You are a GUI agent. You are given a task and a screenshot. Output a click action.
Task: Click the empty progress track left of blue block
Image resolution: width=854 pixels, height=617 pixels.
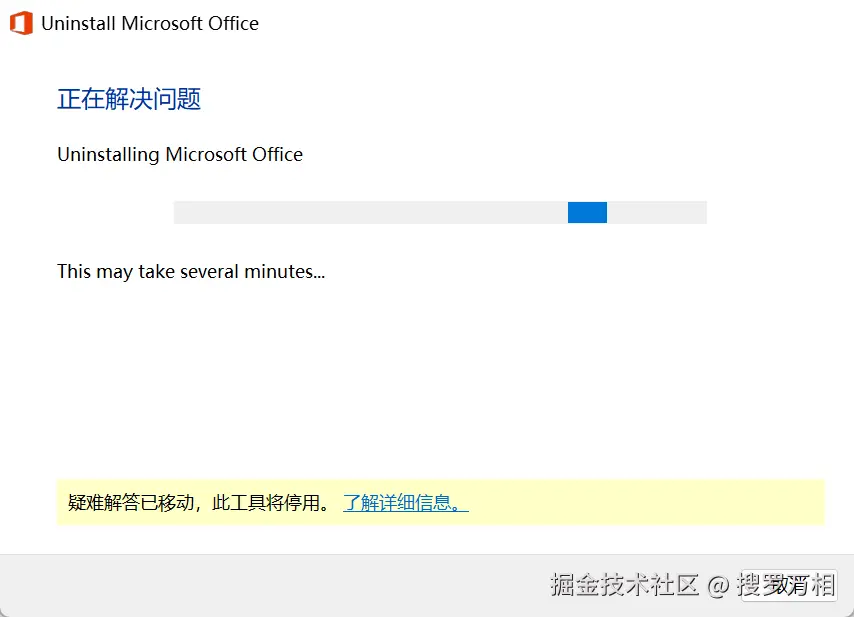370,212
